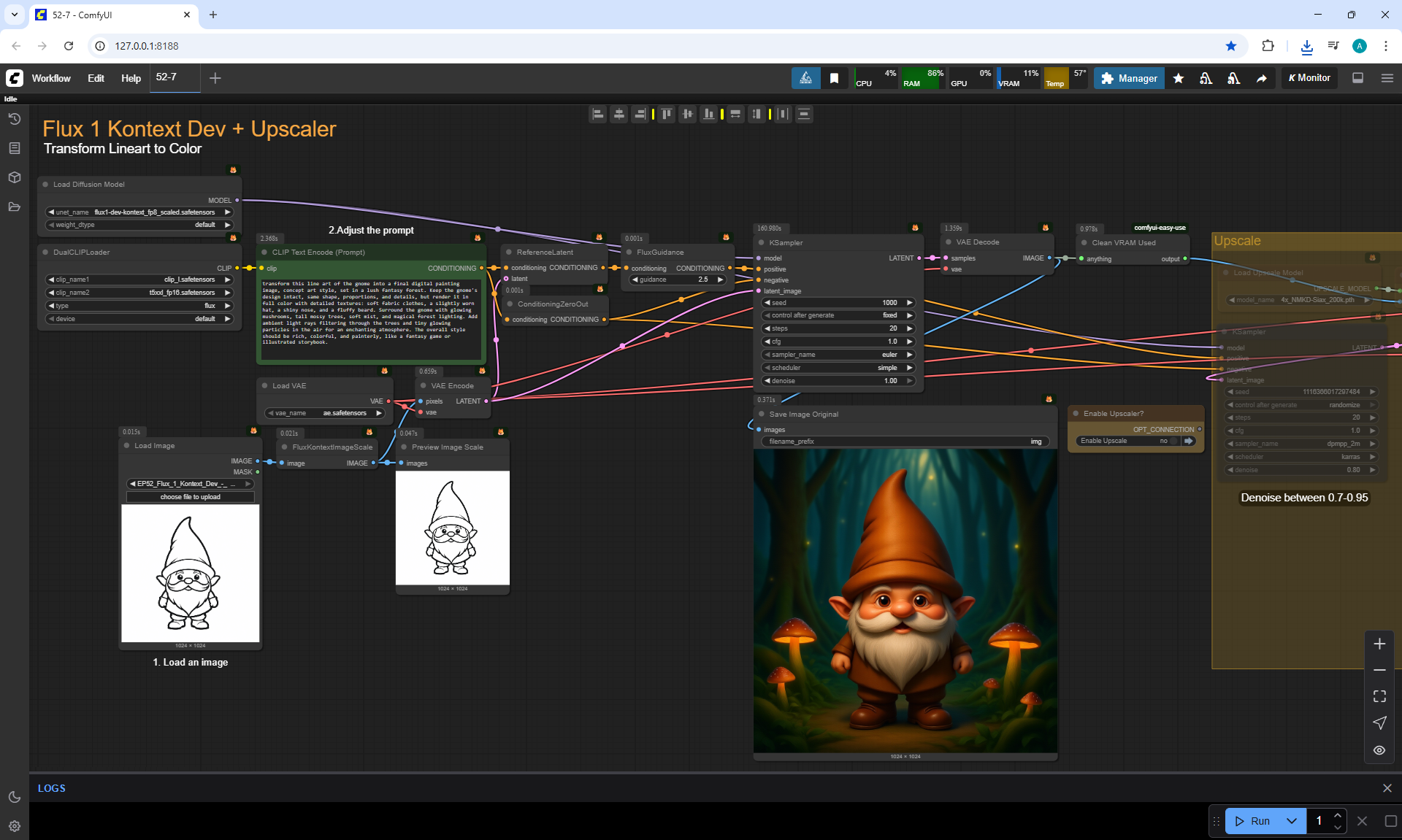1402x840 pixels.
Task: Open the node library sidebar icon
Action: click(x=14, y=148)
